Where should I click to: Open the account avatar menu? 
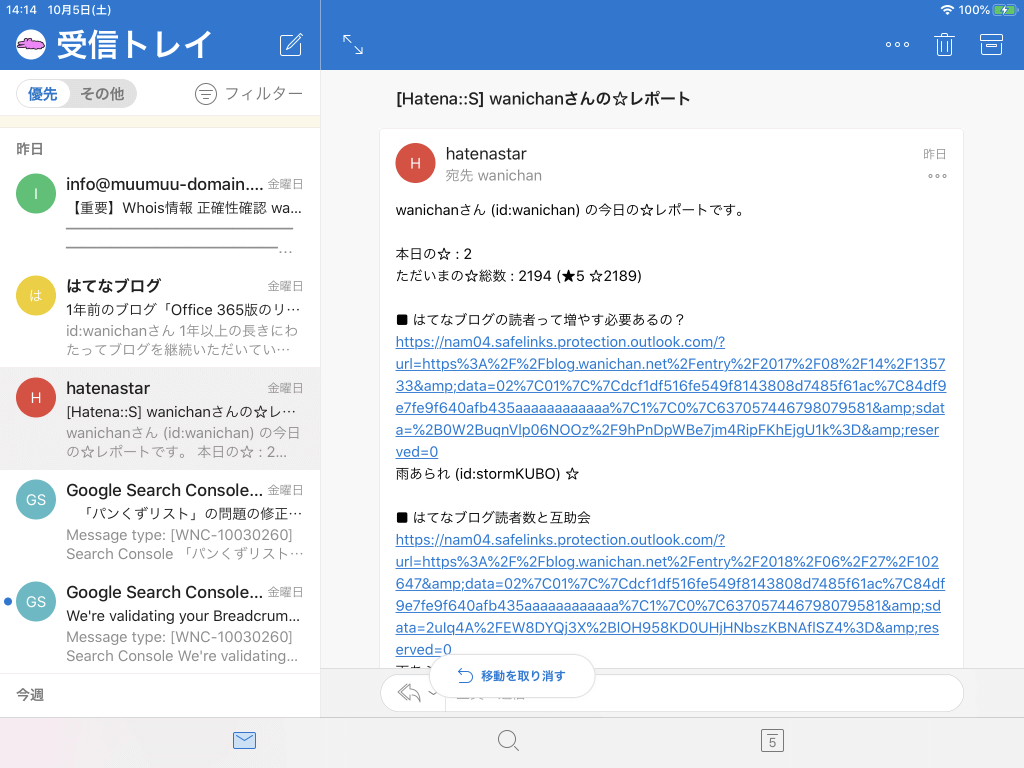coord(31,45)
